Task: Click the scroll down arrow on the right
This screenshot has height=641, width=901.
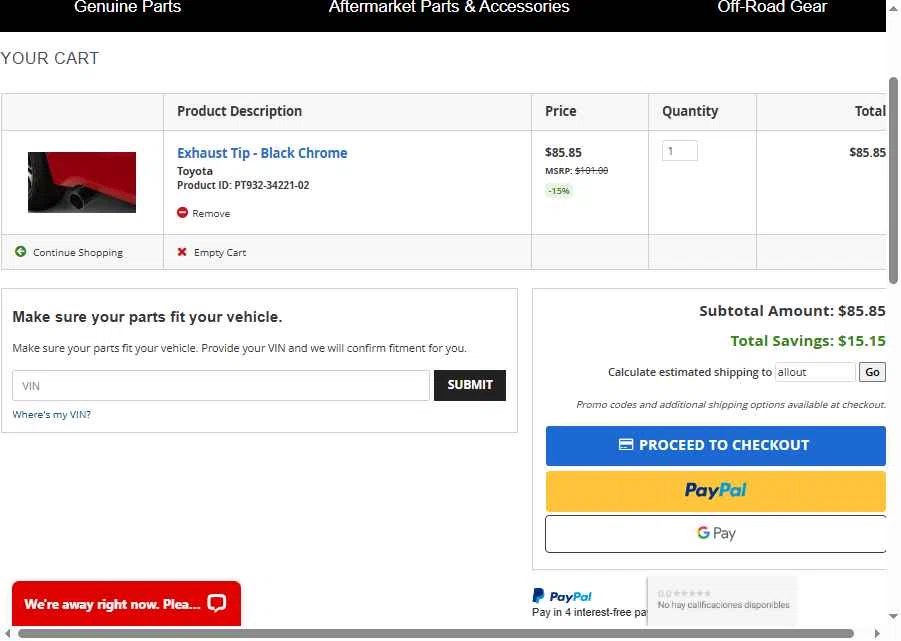Action: point(893,616)
